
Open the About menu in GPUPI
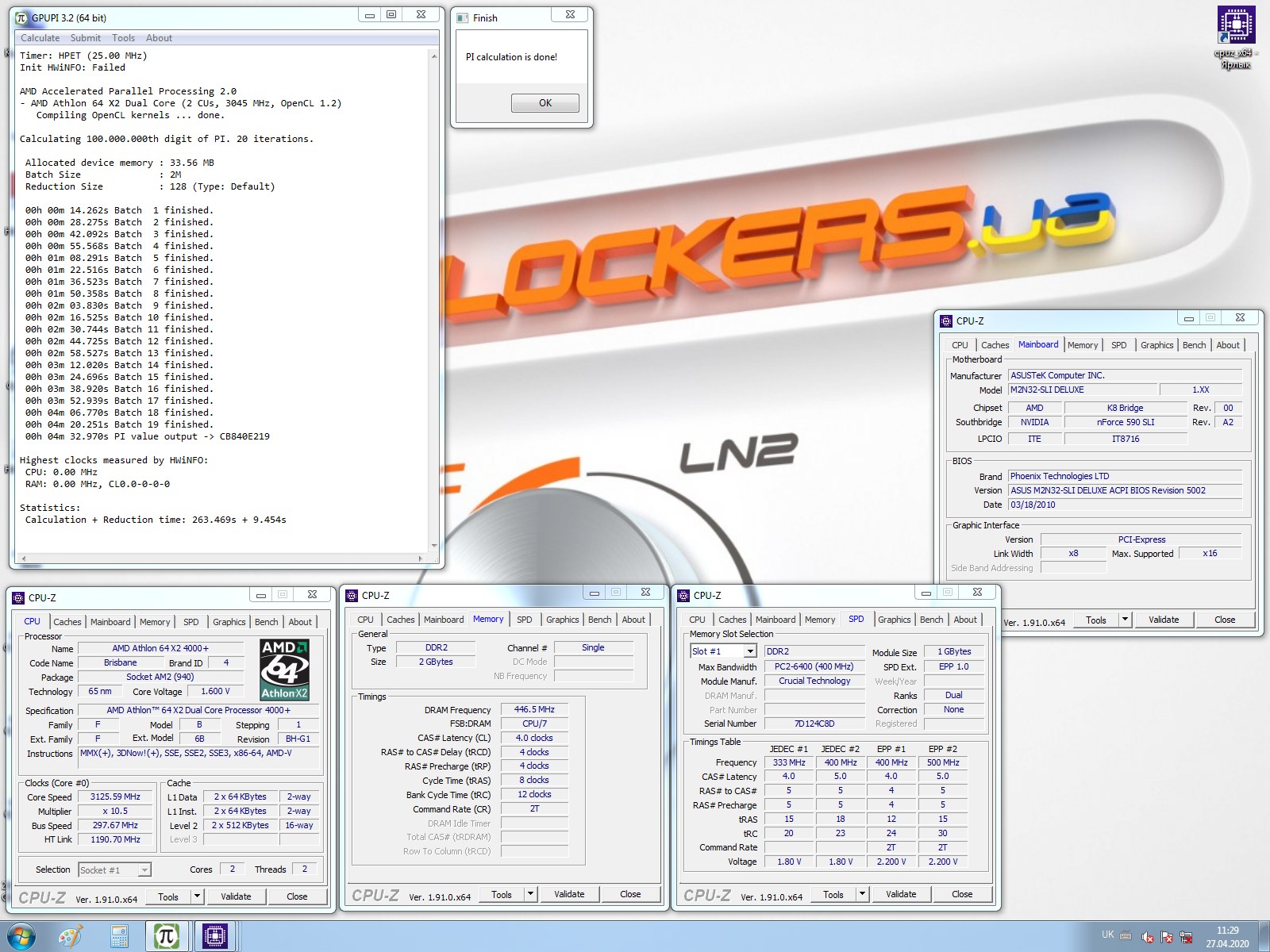[x=159, y=38]
